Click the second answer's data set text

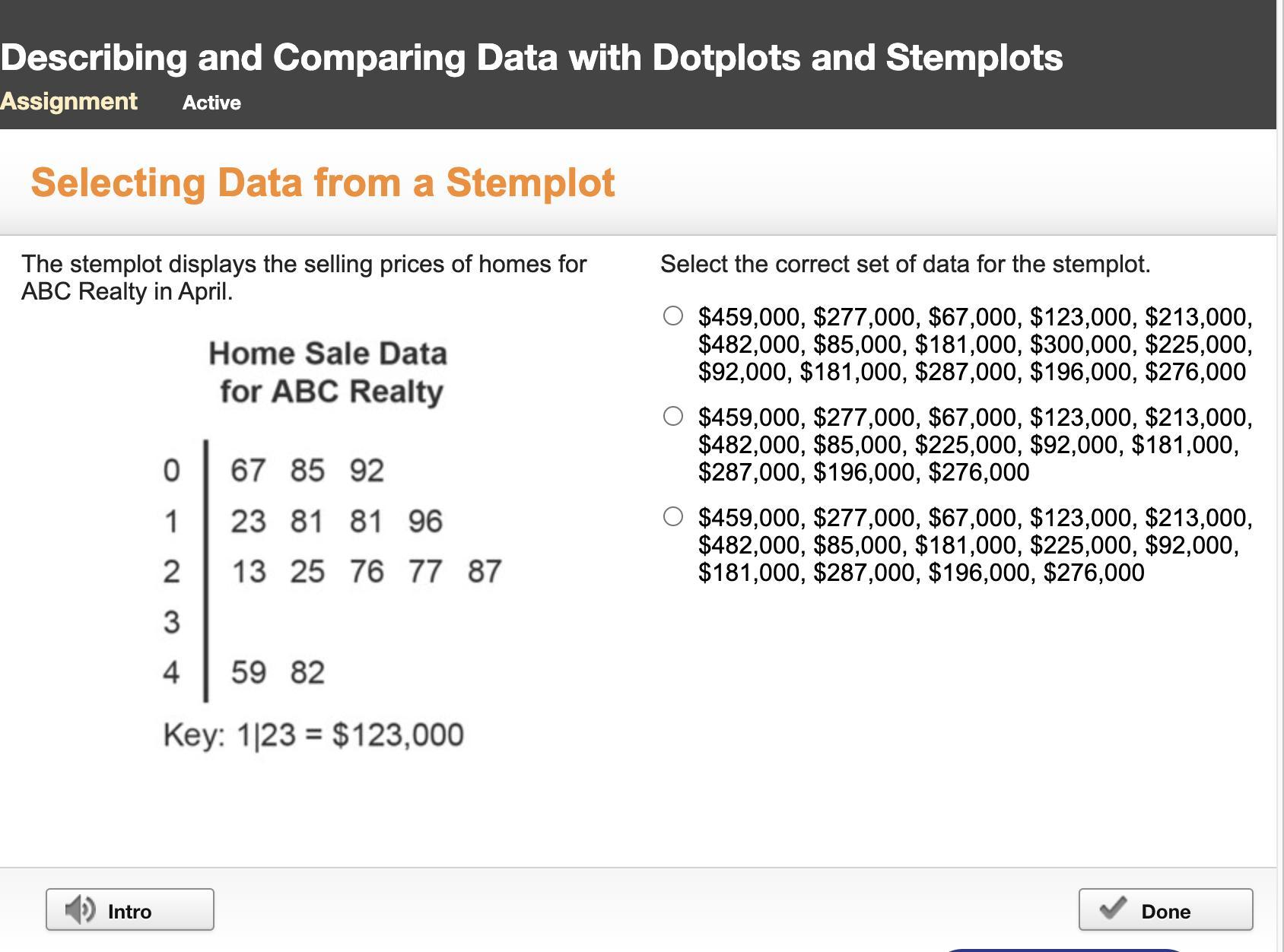pos(975,445)
